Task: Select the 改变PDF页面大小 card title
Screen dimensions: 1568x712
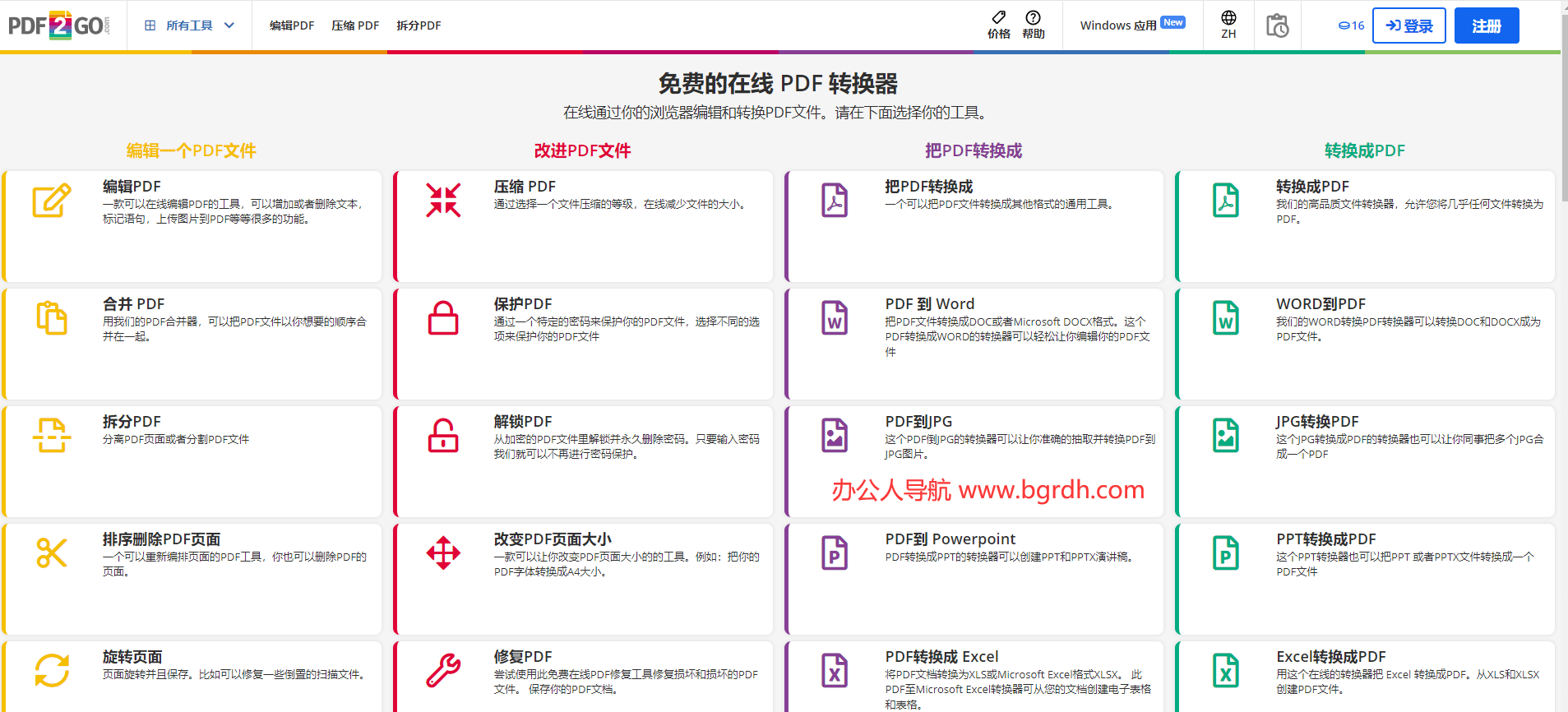Action: (x=553, y=539)
